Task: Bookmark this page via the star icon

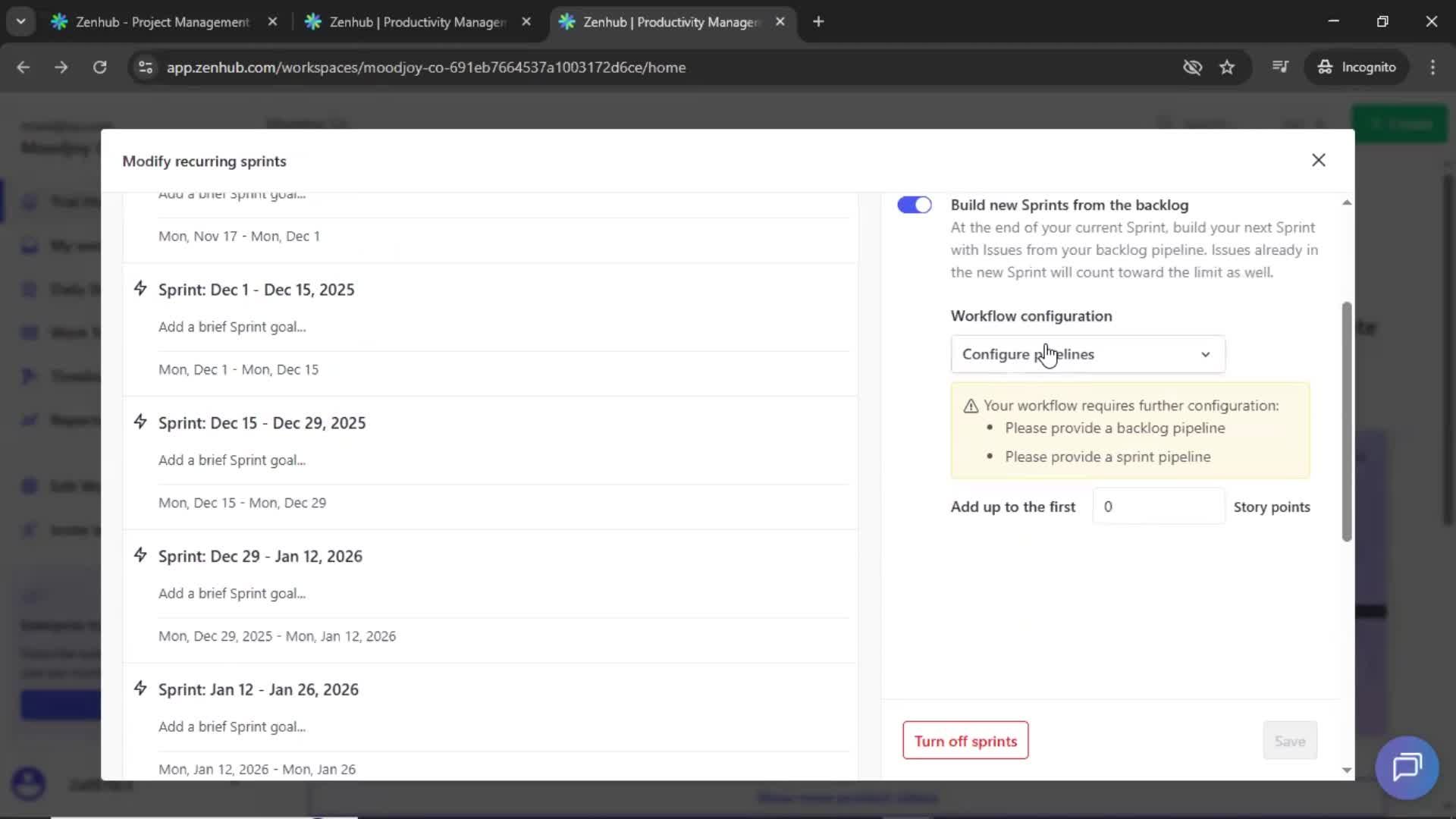Action: pos(1227,67)
